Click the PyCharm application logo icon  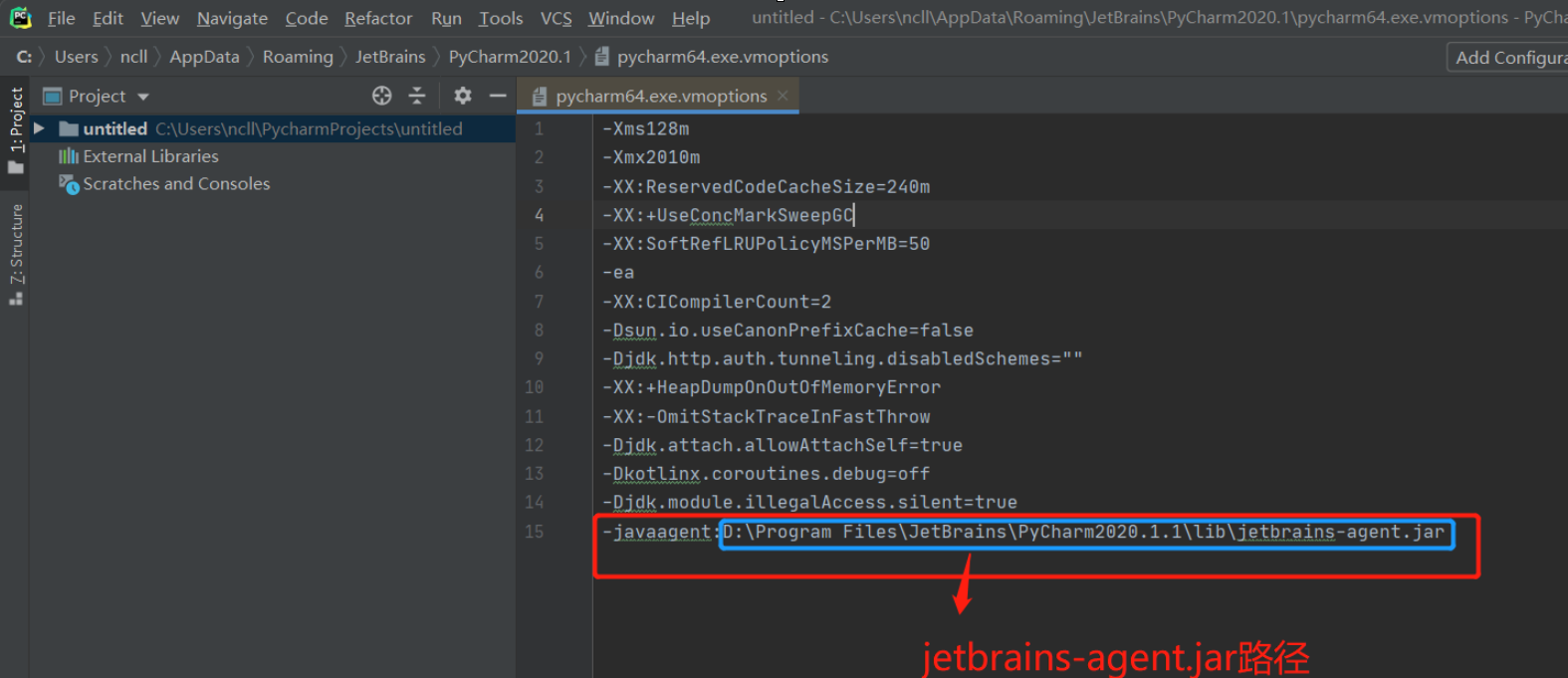click(x=20, y=18)
